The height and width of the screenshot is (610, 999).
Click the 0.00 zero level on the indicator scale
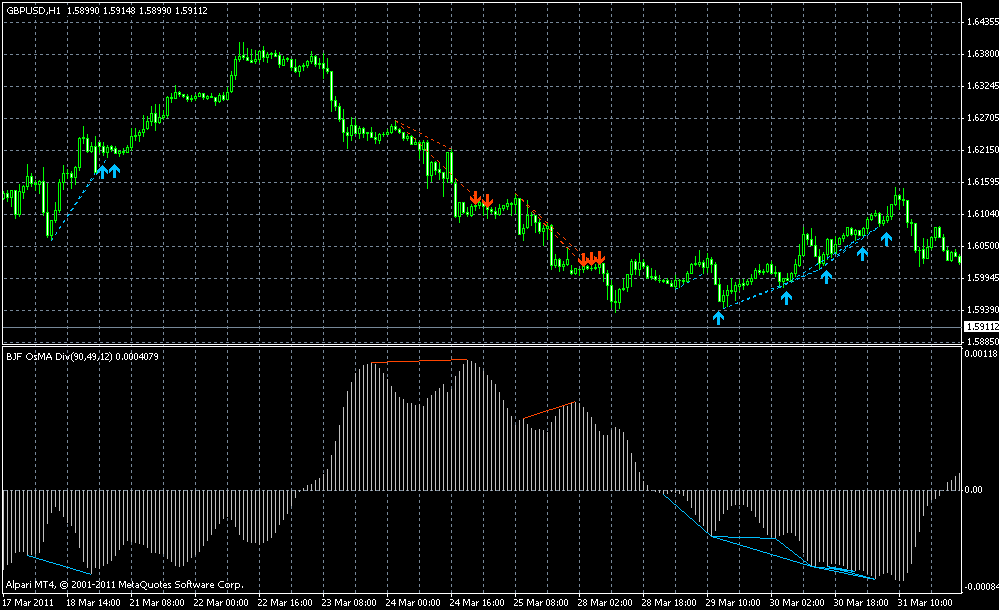coord(973,489)
